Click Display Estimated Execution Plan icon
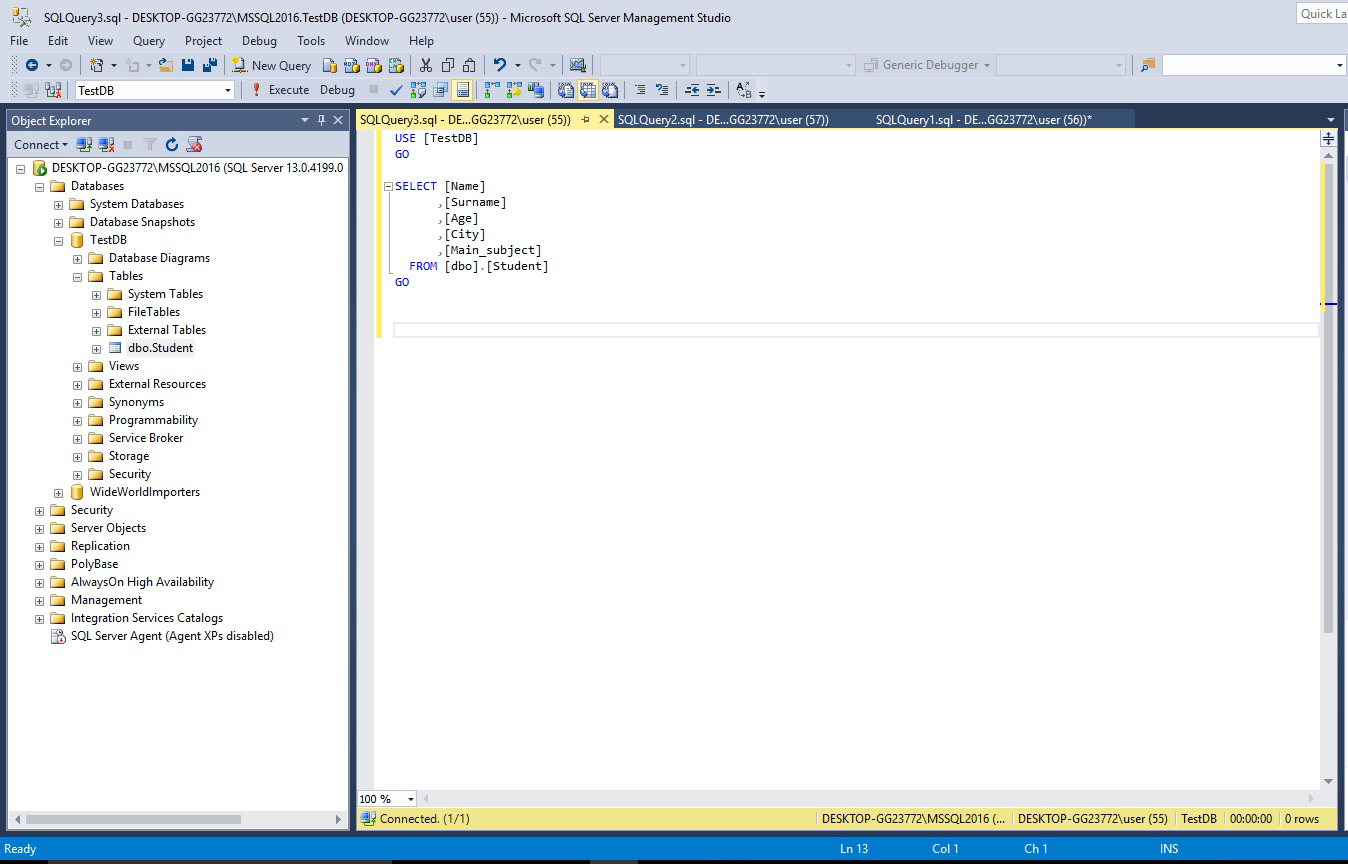 [x=418, y=90]
